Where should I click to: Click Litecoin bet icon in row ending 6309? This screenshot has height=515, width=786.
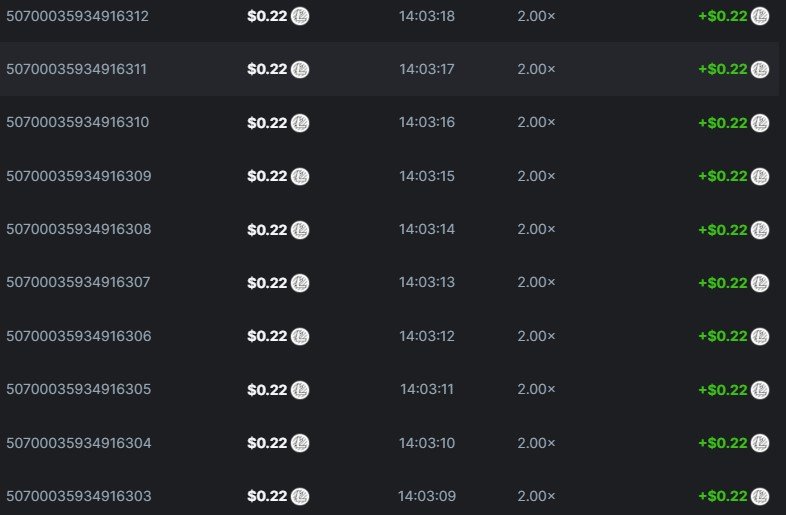300,176
